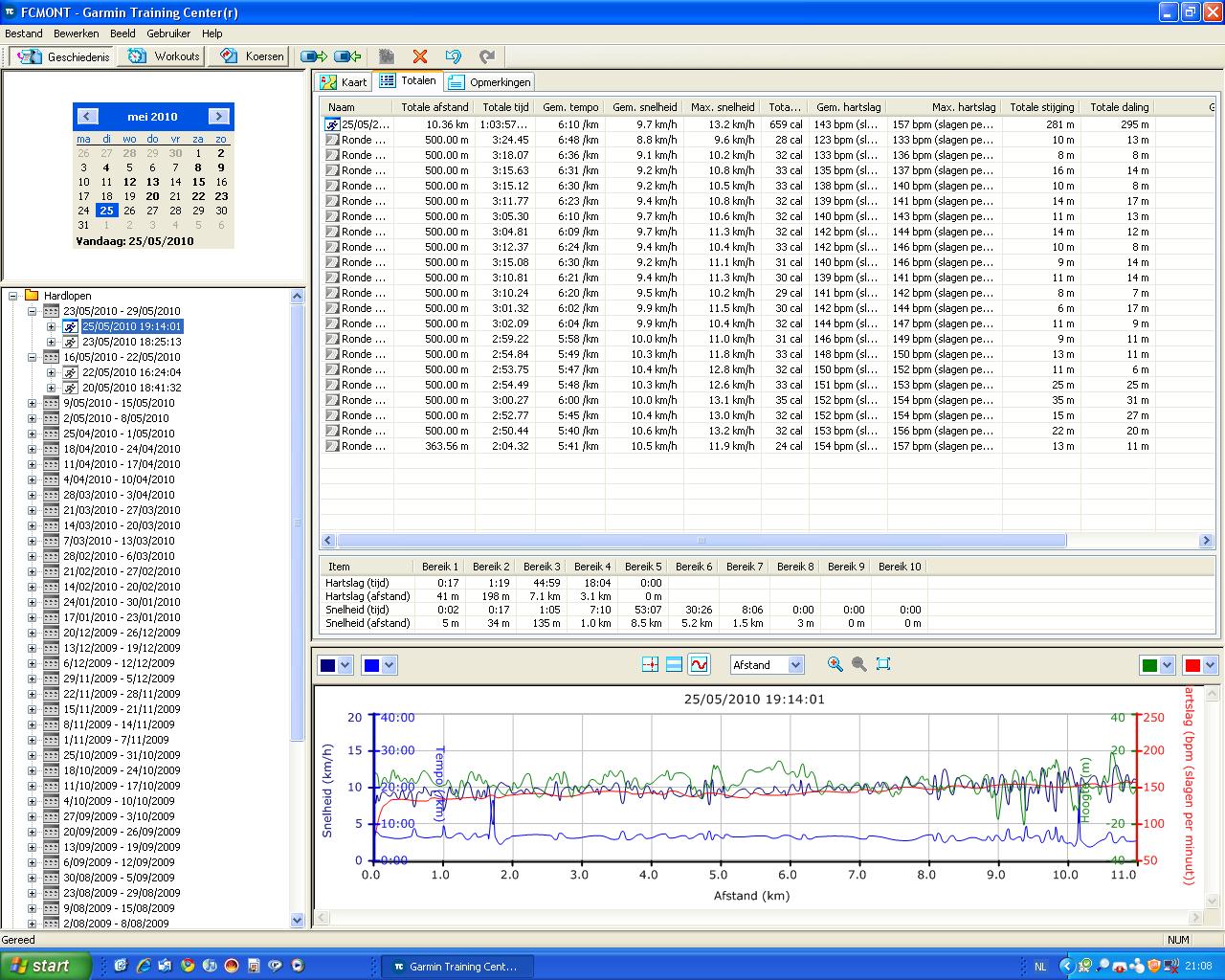
Task: Select the lap row with time 3:24.45
Action: click(x=768, y=140)
